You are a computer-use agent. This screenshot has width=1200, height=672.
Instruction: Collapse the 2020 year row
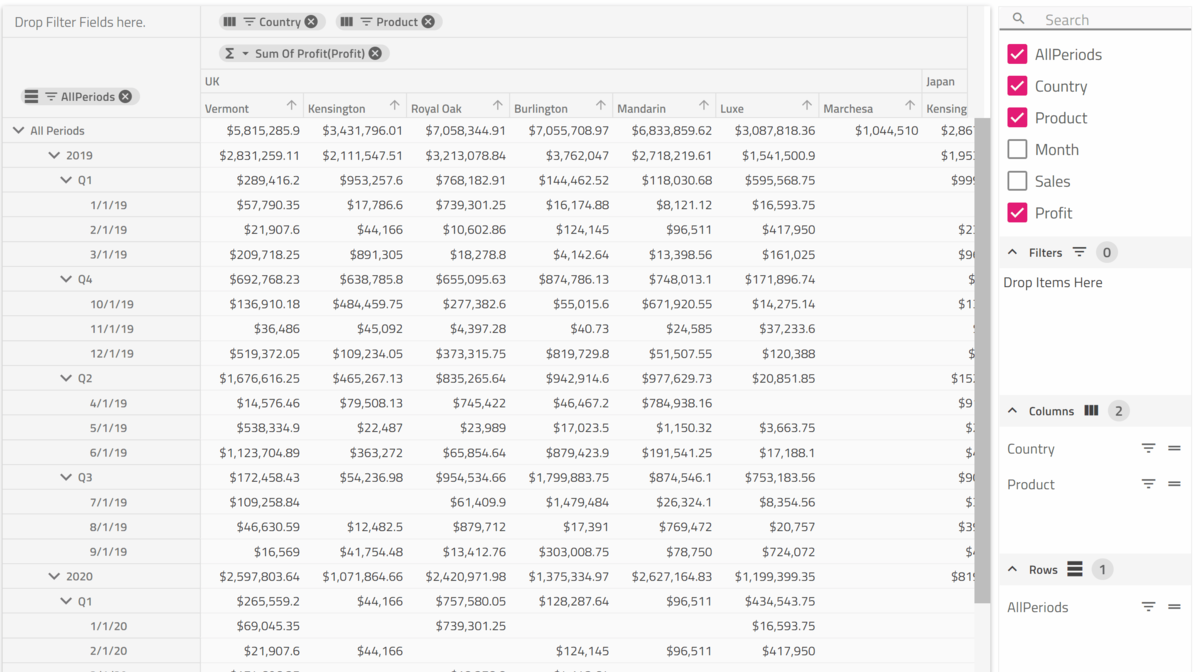coord(54,577)
